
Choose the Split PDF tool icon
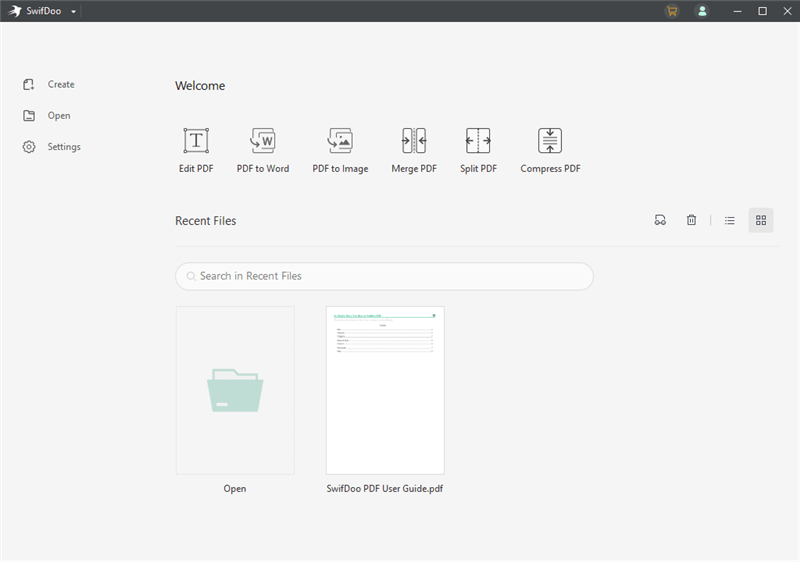pyautogui.click(x=478, y=141)
